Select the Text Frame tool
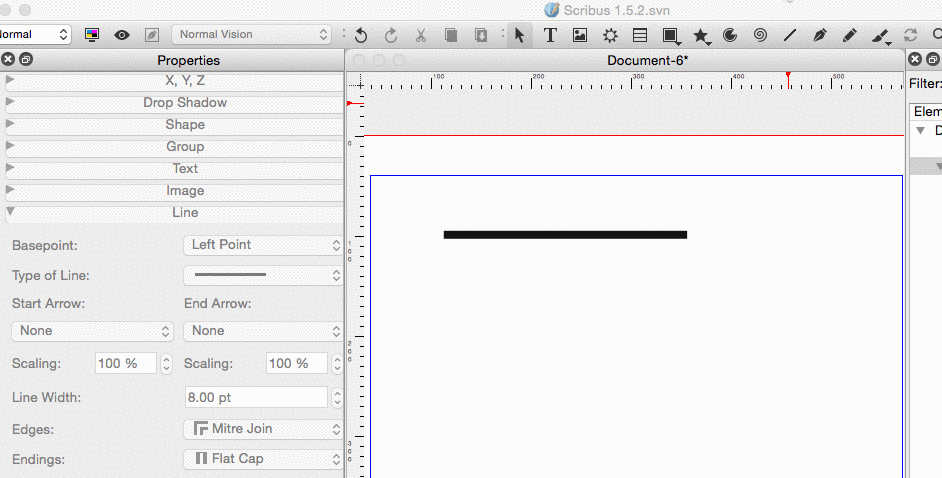 coord(550,35)
